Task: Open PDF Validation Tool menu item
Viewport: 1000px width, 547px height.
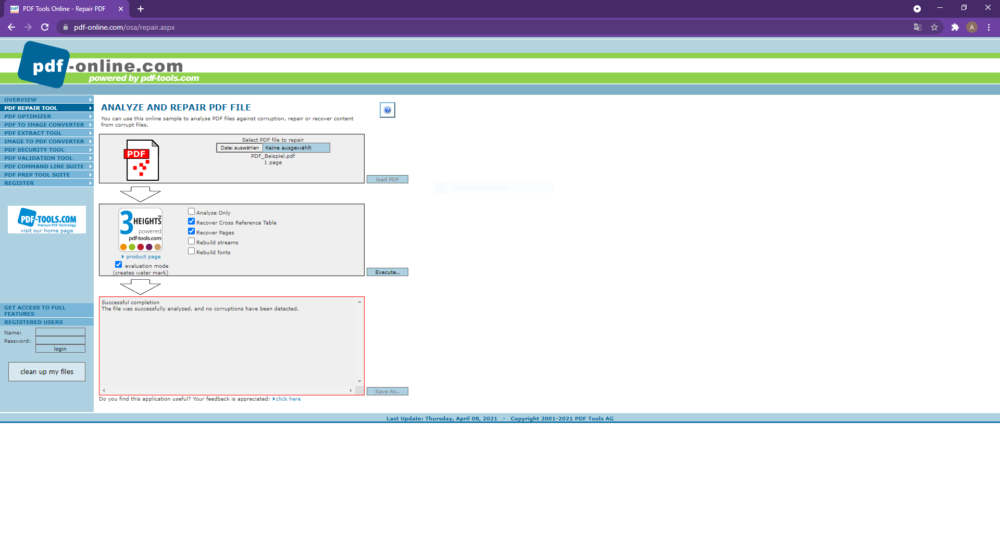Action: [x=47, y=157]
